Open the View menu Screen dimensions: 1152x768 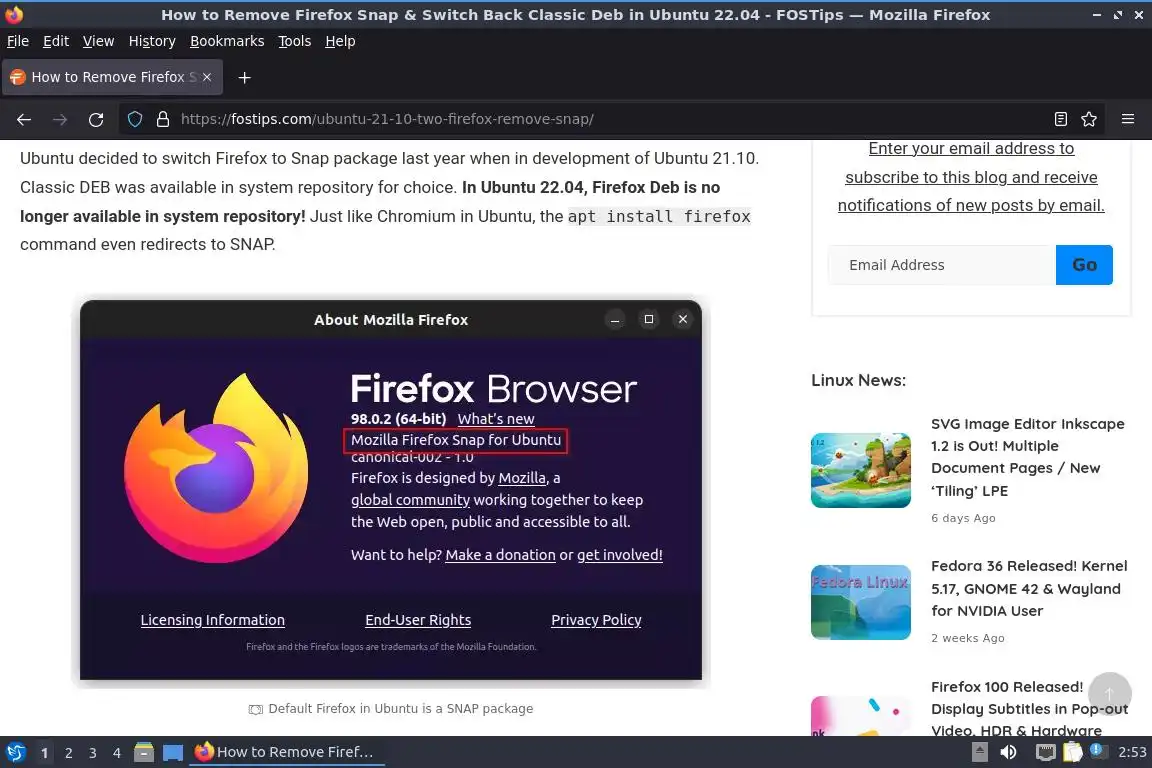(x=98, y=41)
